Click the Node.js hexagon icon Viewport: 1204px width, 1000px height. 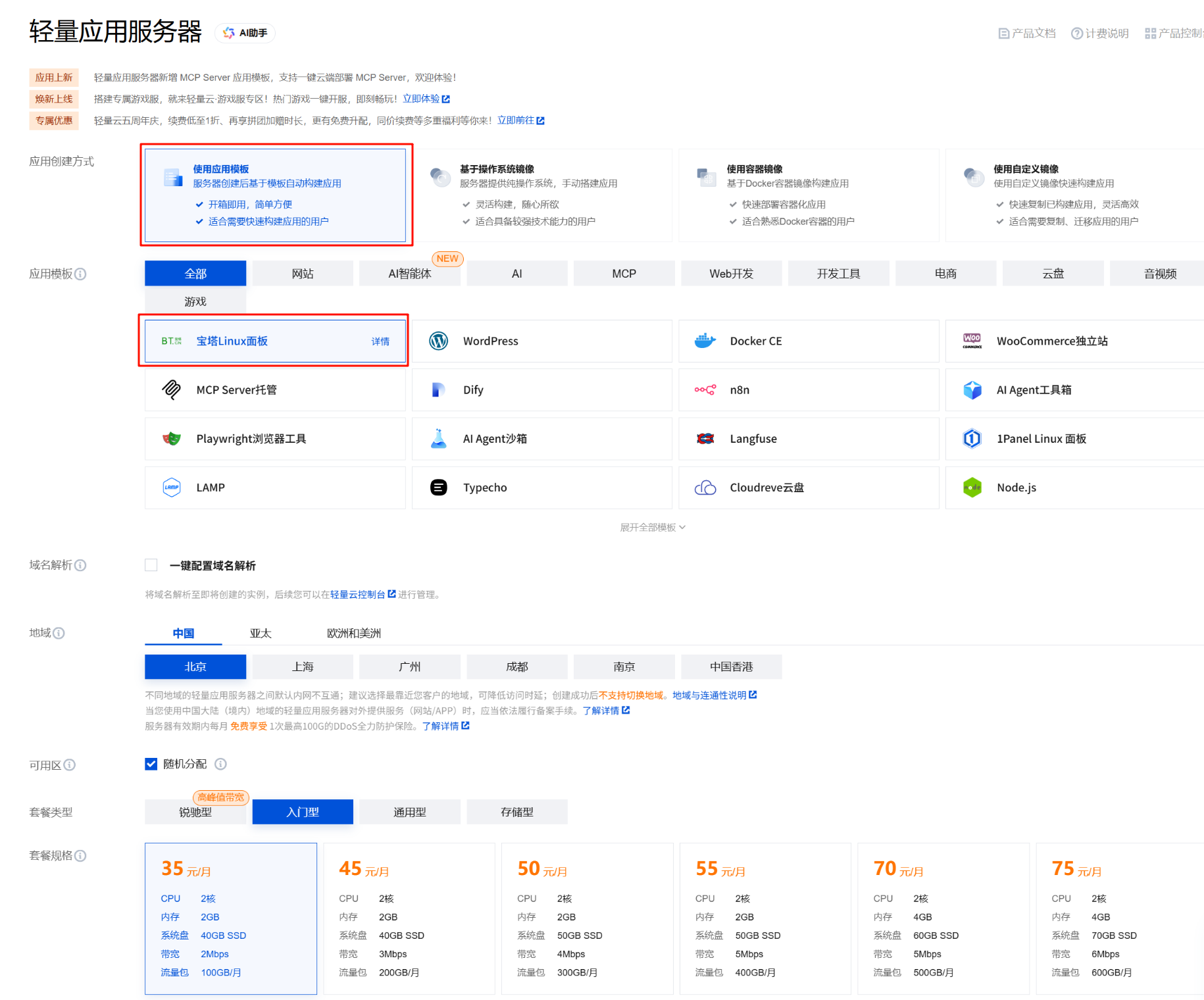972,488
